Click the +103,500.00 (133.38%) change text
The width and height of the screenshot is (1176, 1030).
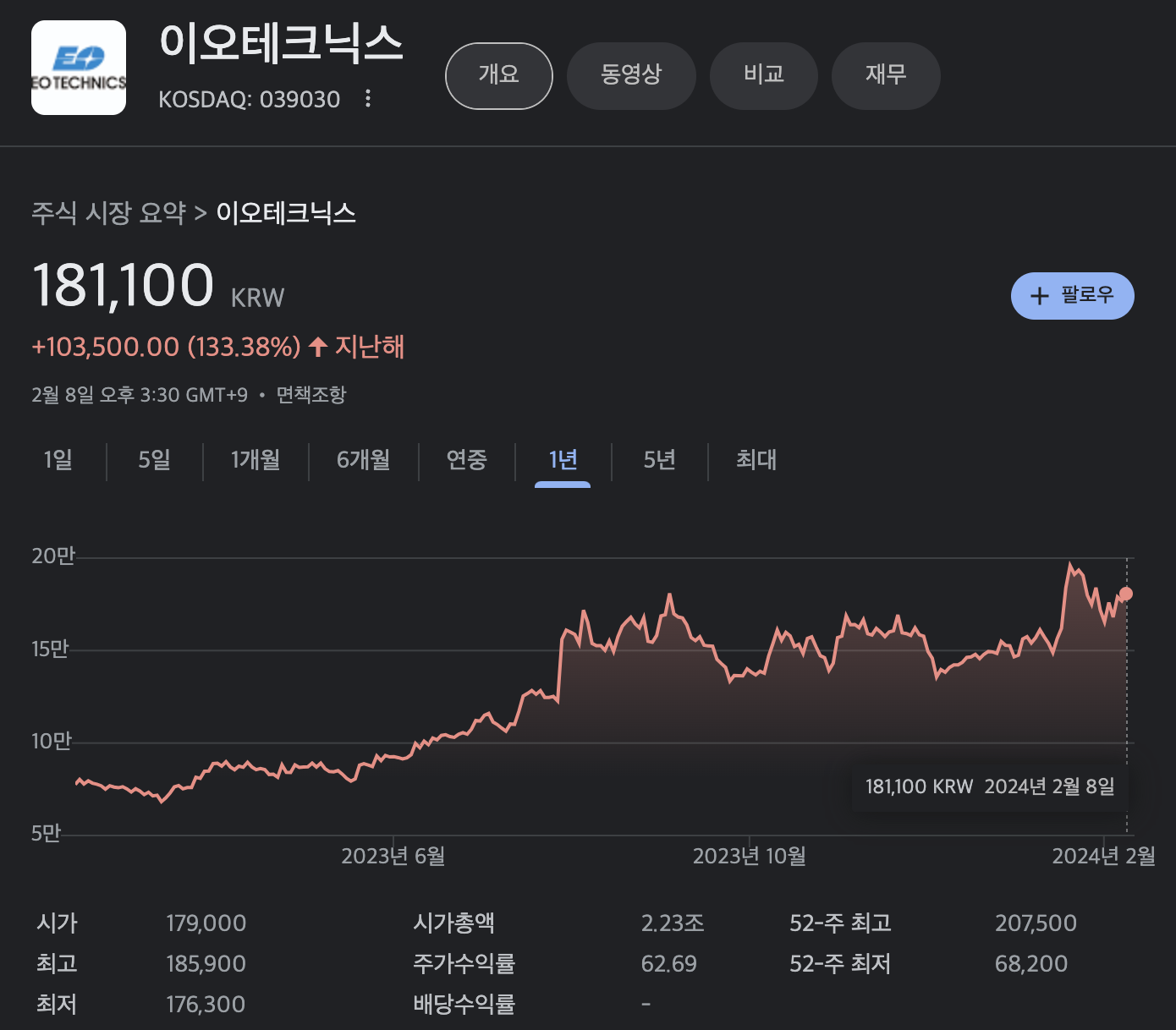tap(166, 347)
